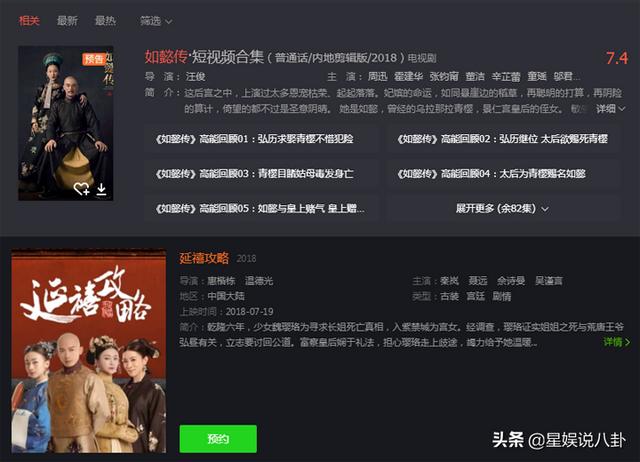This screenshot has width=640, height=462.
Task: Open the 如懿传·短视频合集 title link
Action: [204, 57]
